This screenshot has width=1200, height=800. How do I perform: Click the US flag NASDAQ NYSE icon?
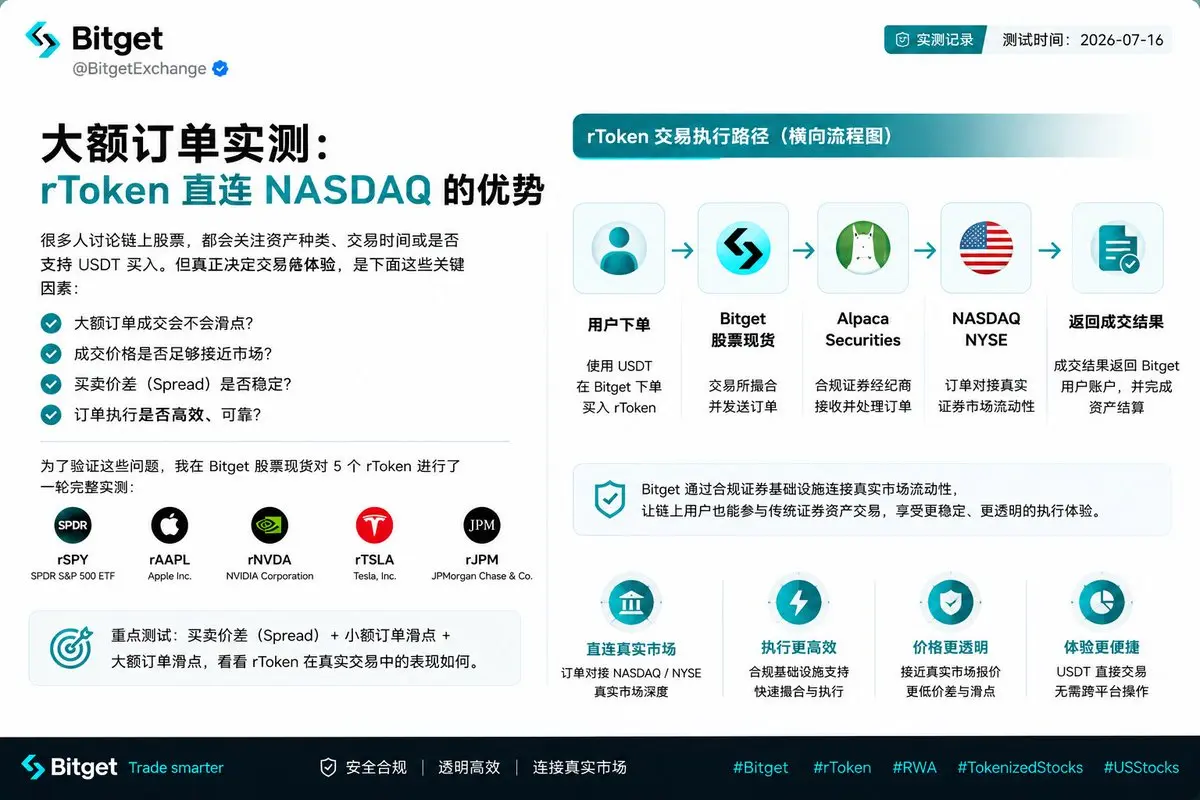[986, 248]
